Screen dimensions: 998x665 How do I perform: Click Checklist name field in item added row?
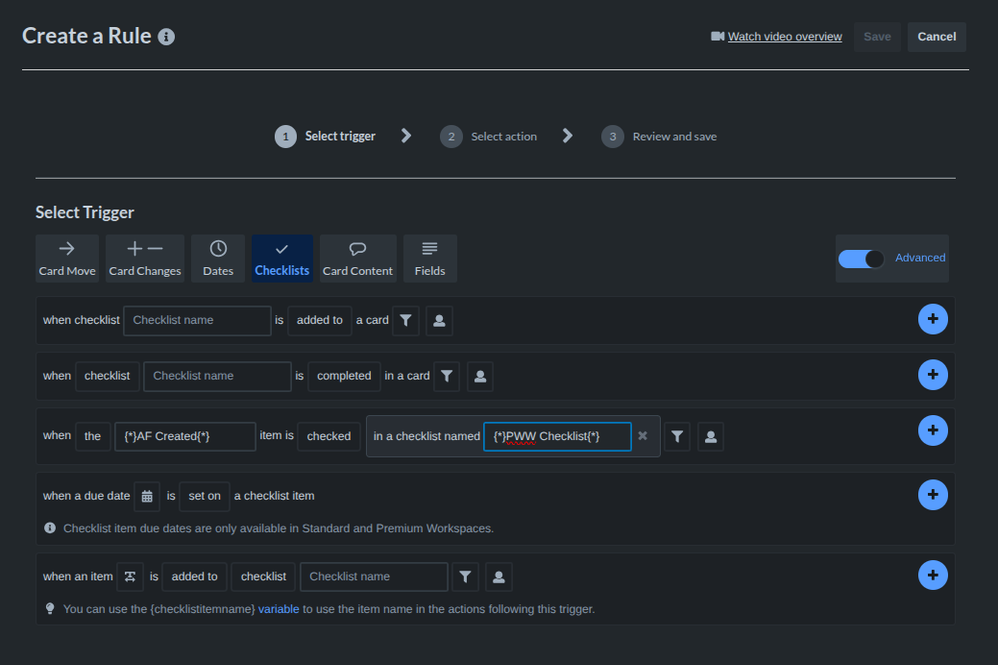(x=374, y=577)
